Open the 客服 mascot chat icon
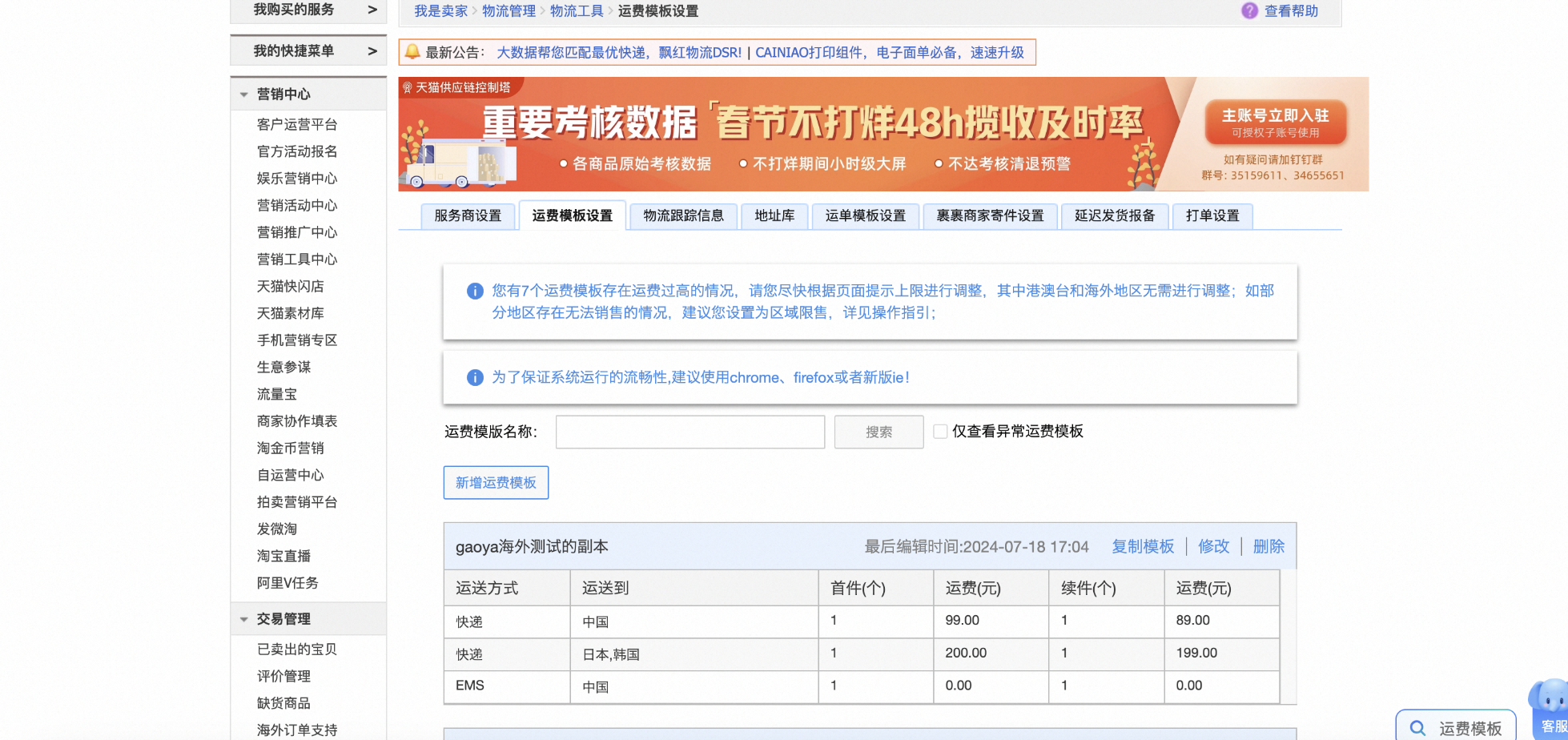Image resolution: width=1568 pixels, height=740 pixels. [x=1551, y=709]
